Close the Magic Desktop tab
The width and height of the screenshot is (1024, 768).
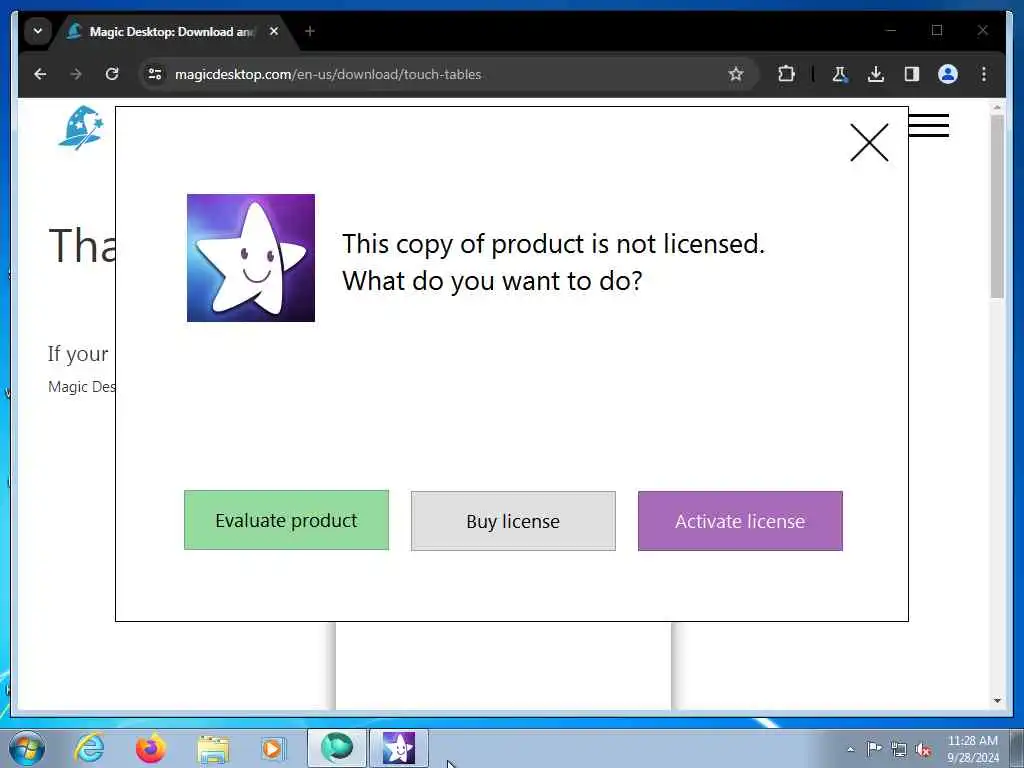click(274, 31)
